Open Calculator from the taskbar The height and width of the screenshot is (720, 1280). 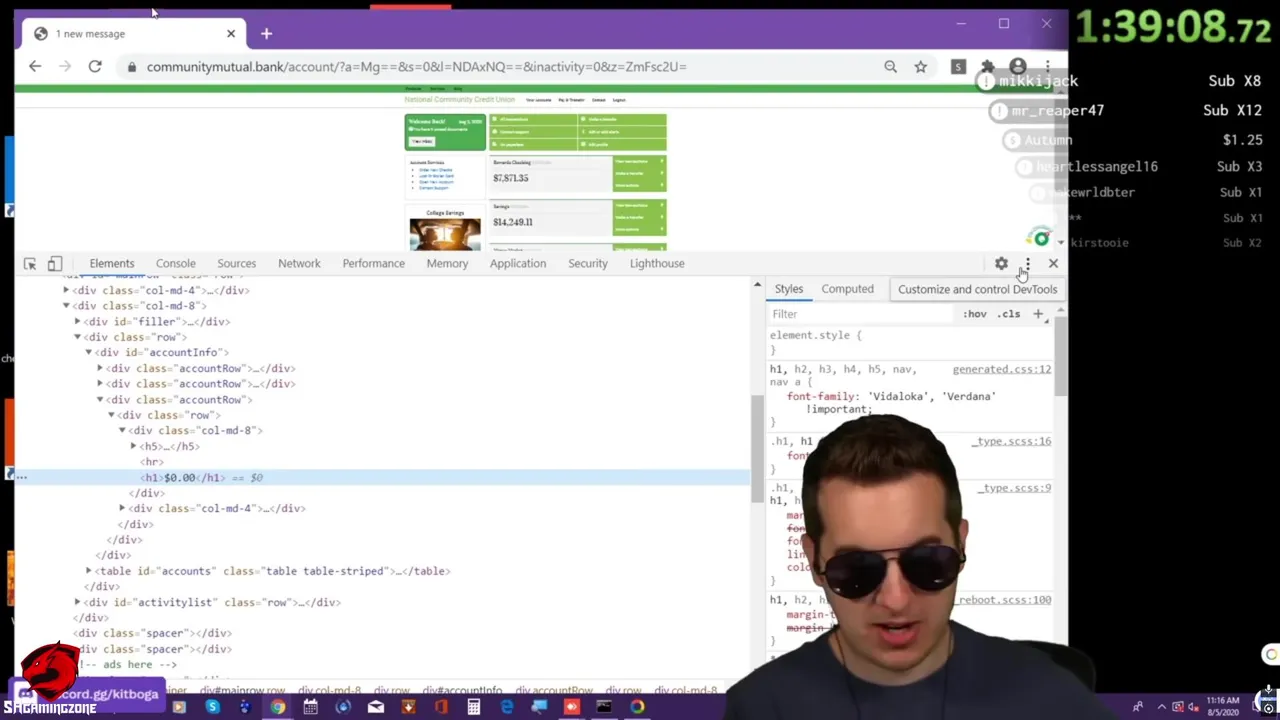pos(473,708)
